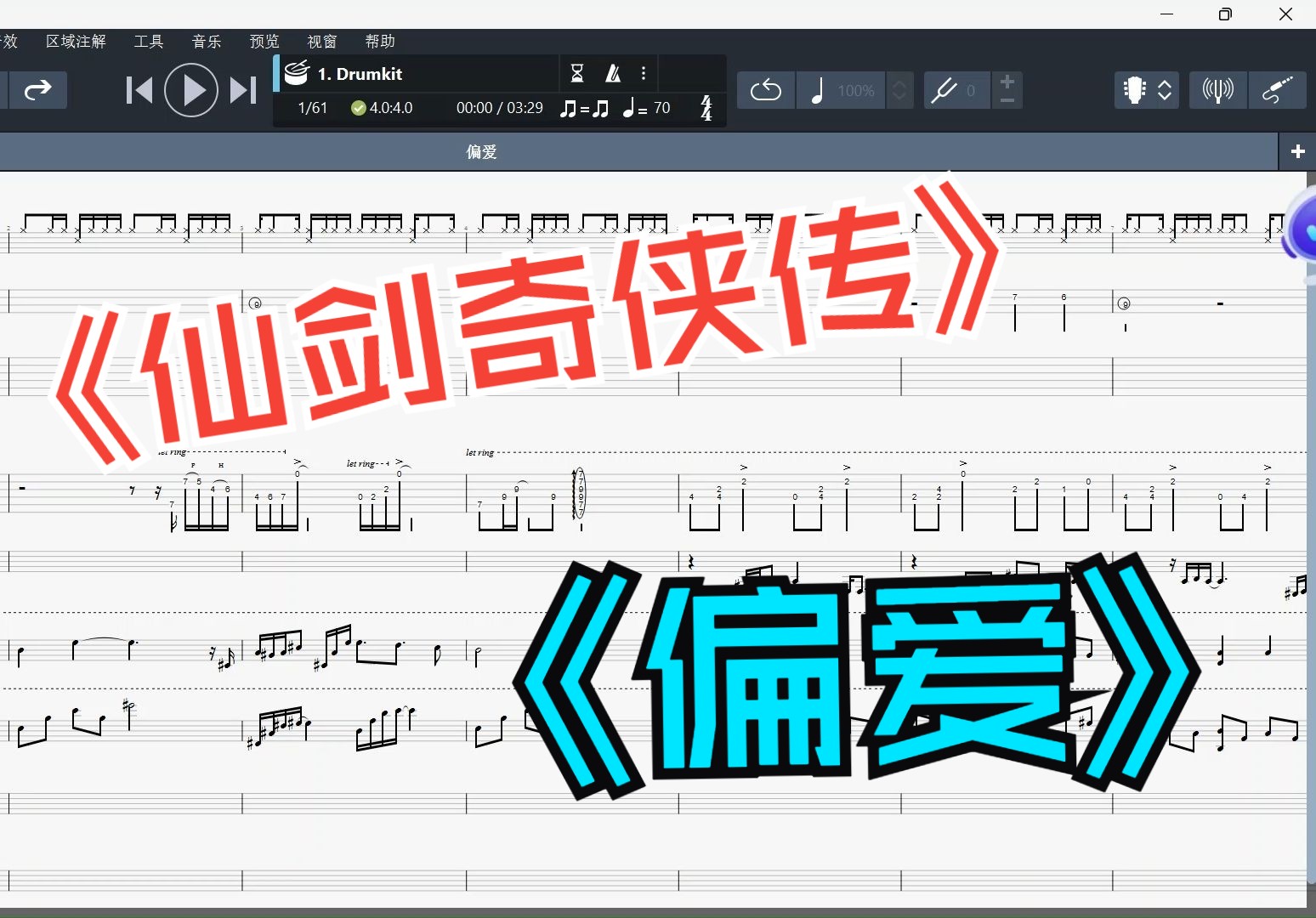Toggle the count-in hourglass
Image resolution: width=1316 pixels, height=918 pixels.
point(577,74)
